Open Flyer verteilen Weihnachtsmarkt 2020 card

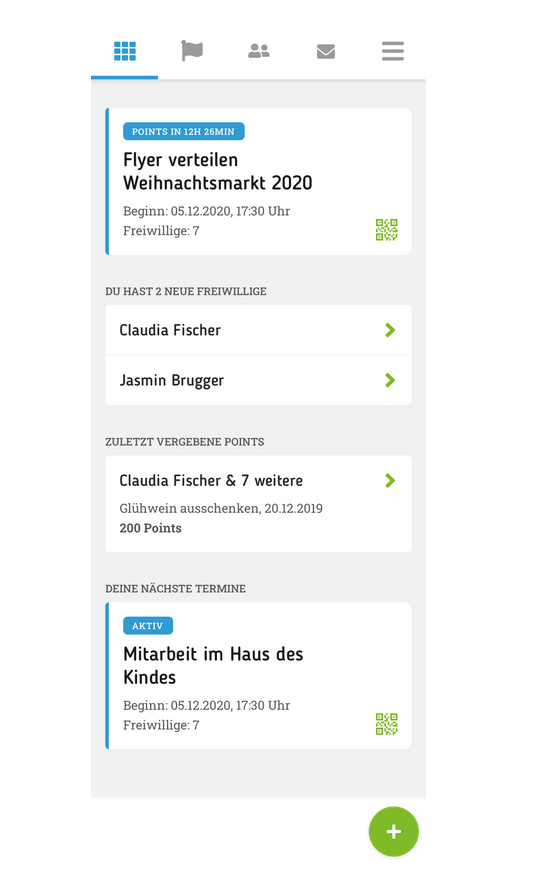pyautogui.click(x=258, y=181)
